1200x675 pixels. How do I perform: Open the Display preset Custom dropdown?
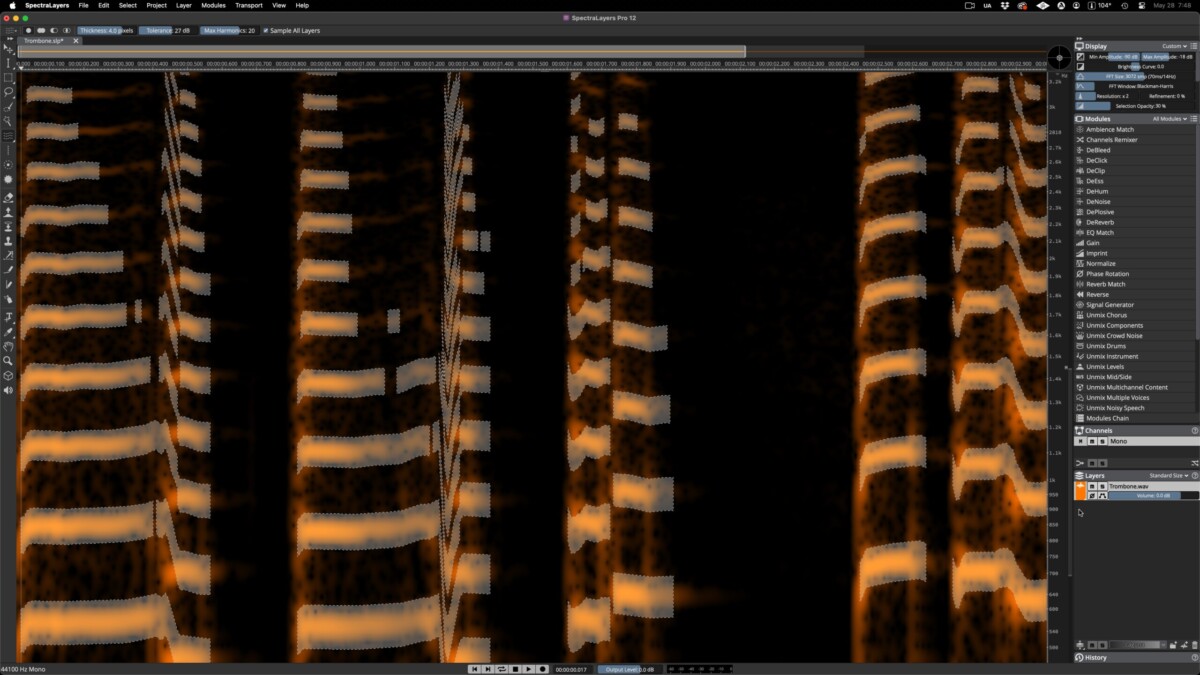pos(1175,46)
